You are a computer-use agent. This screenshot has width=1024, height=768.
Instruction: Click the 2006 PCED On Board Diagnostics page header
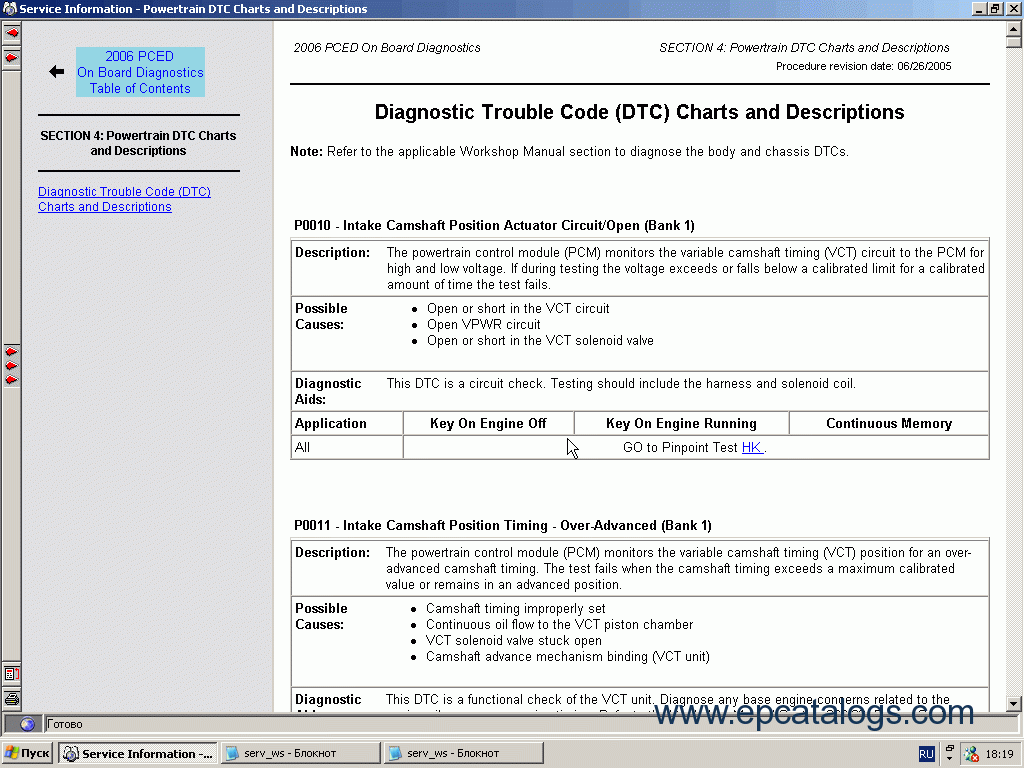[x=387, y=48]
